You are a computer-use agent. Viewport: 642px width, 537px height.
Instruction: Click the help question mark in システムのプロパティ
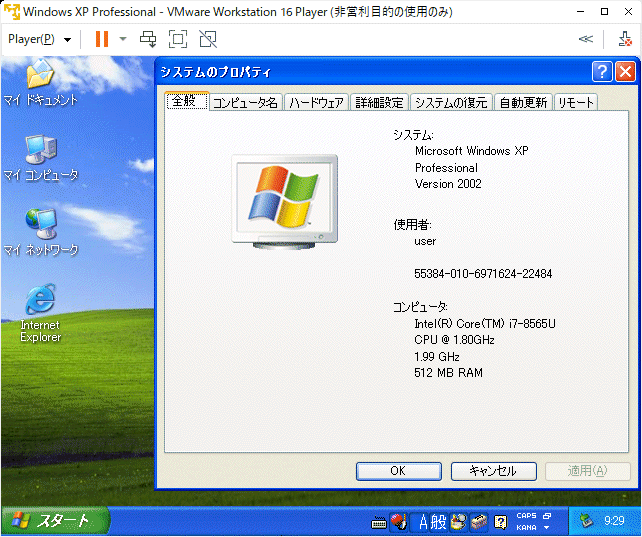point(602,72)
